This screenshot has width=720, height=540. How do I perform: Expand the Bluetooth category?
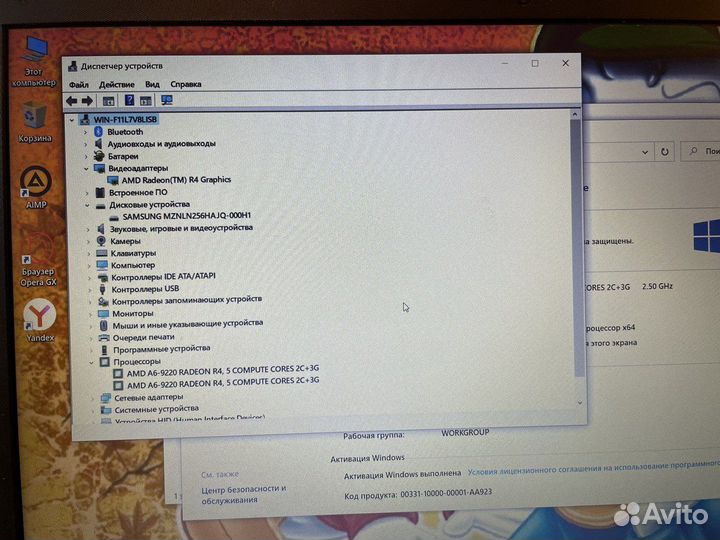tap(85, 132)
